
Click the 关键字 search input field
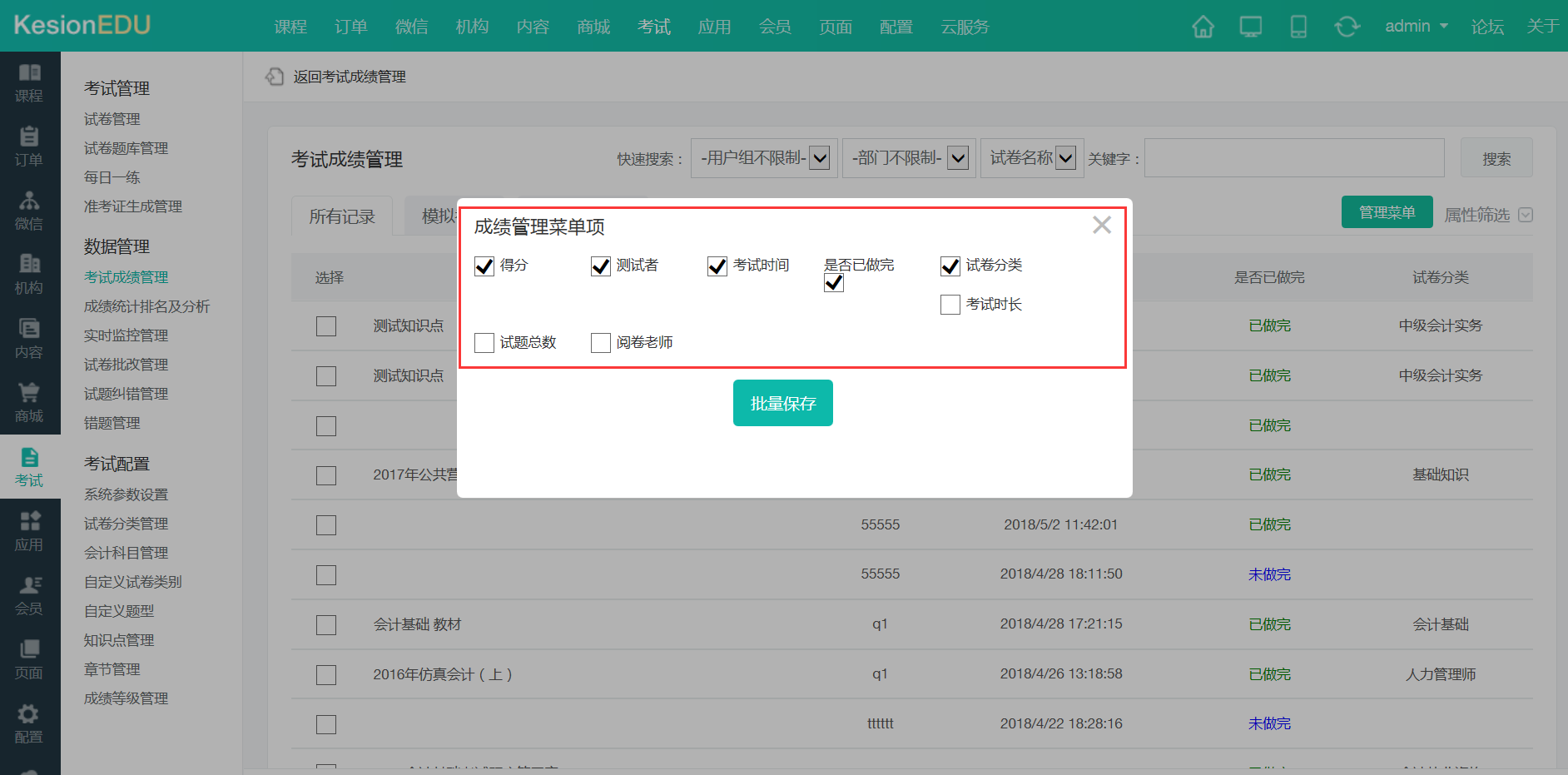click(x=1293, y=158)
